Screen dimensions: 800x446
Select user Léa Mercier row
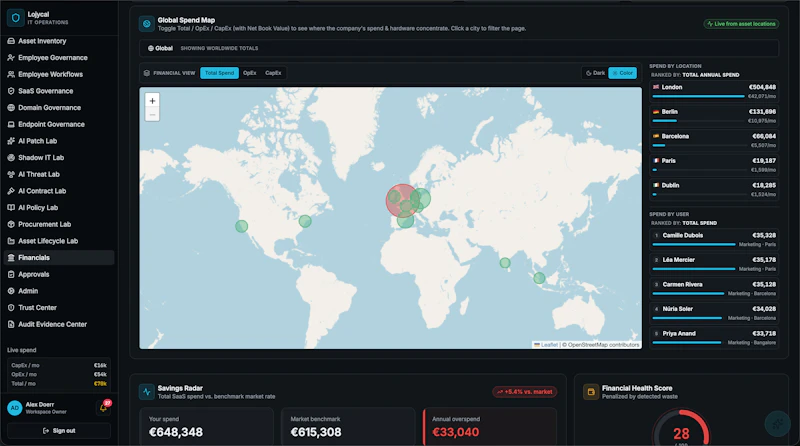714,264
